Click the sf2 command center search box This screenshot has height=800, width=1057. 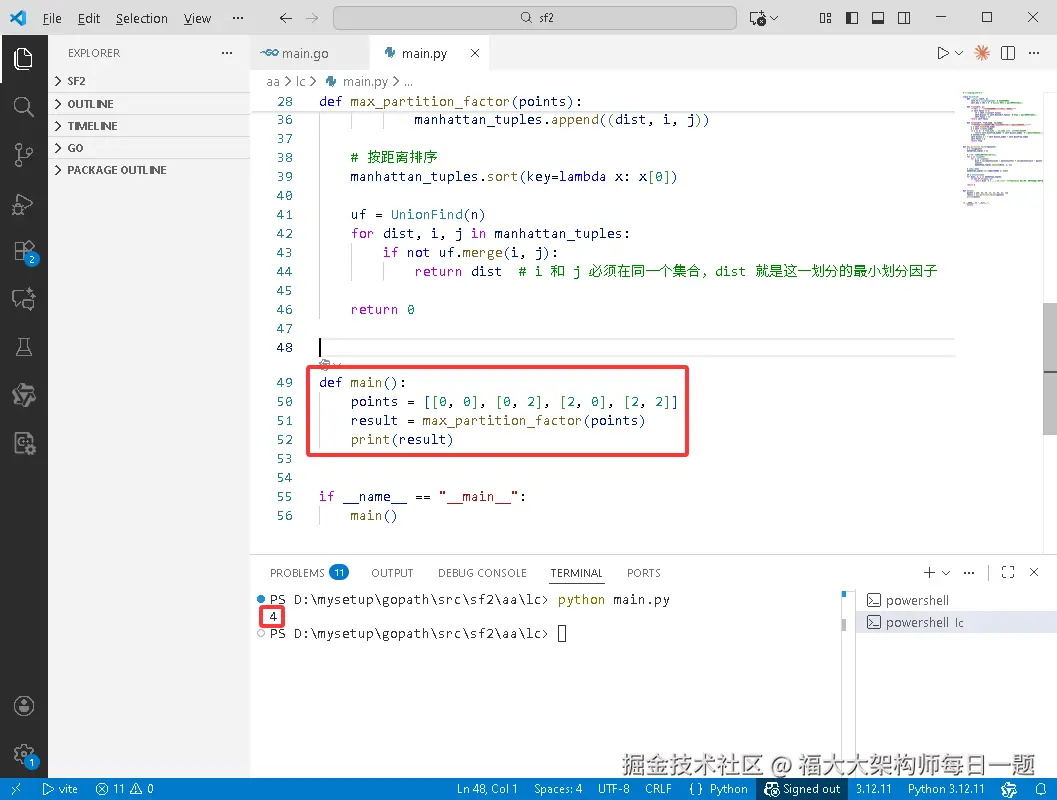[x=535, y=18]
